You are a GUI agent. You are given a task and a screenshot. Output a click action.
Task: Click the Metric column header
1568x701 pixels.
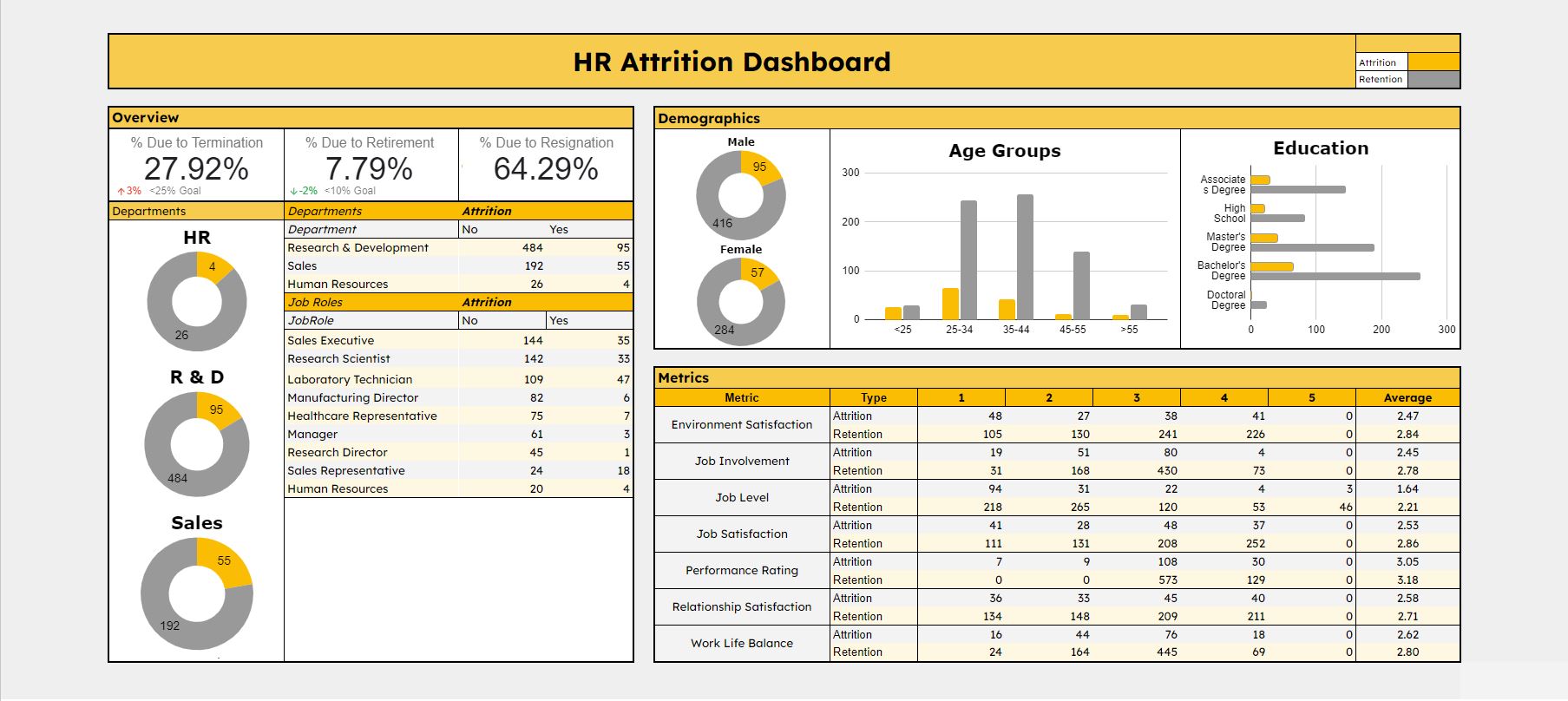click(742, 397)
